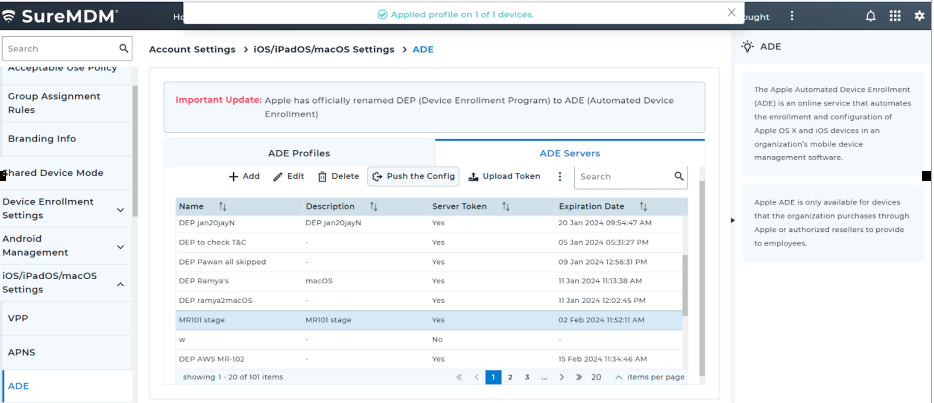Viewport: 934px width, 403px height.
Task: Click the pagination ellipsis for more pages
Action: pos(544,377)
